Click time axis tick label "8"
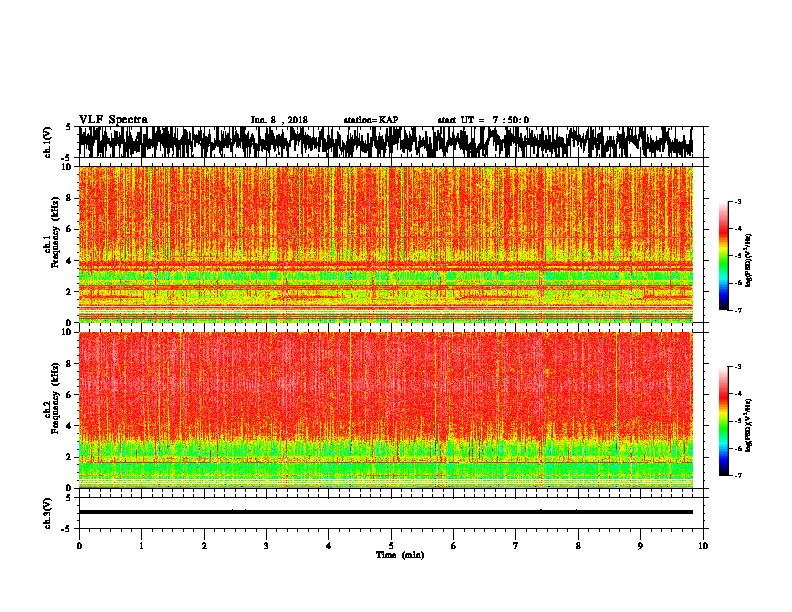792x612 pixels. pyautogui.click(x=578, y=546)
